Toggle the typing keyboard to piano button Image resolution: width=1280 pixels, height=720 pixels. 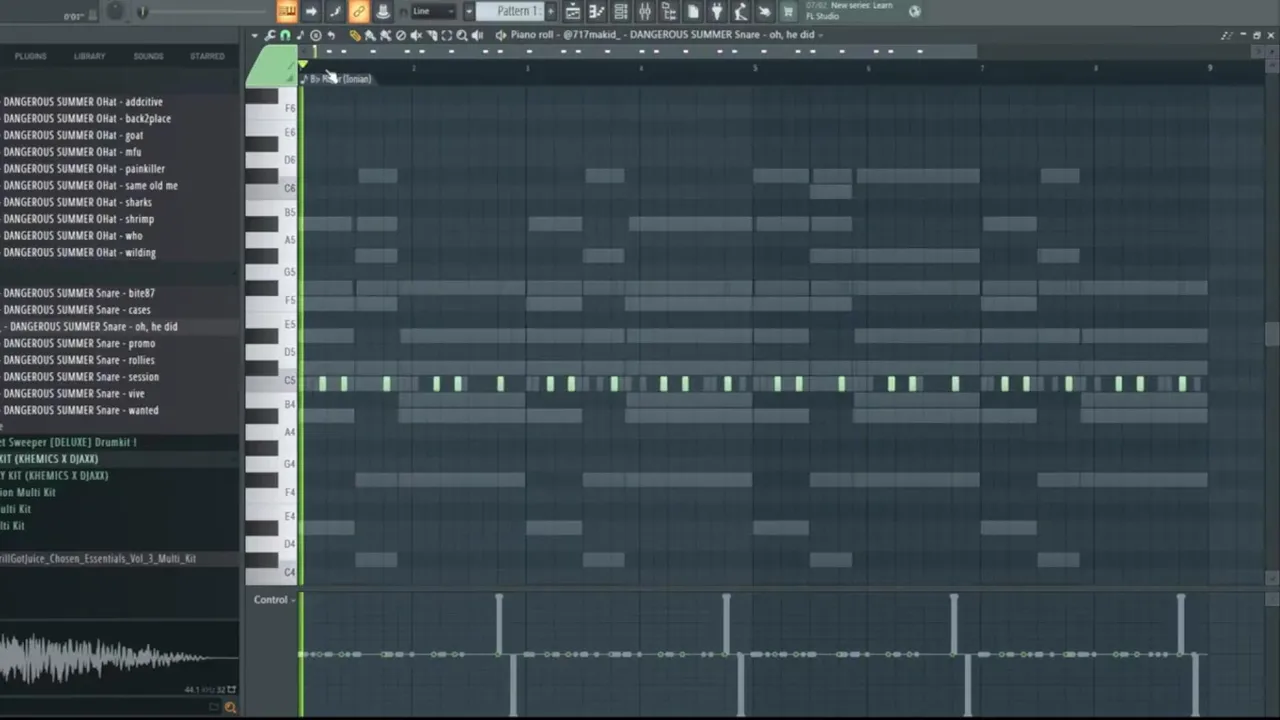287,11
